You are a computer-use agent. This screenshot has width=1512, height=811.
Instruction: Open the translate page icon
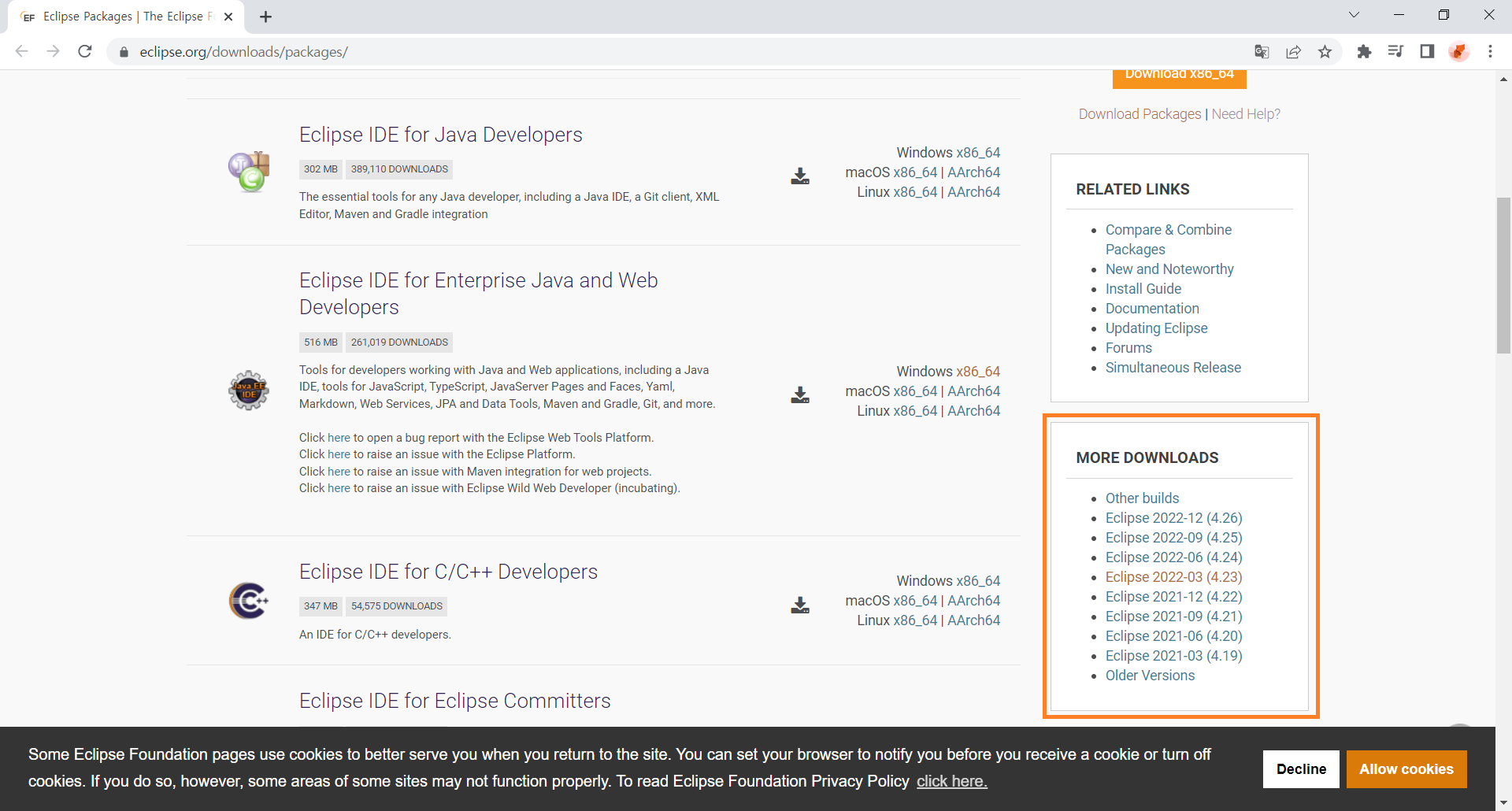coord(1262,51)
